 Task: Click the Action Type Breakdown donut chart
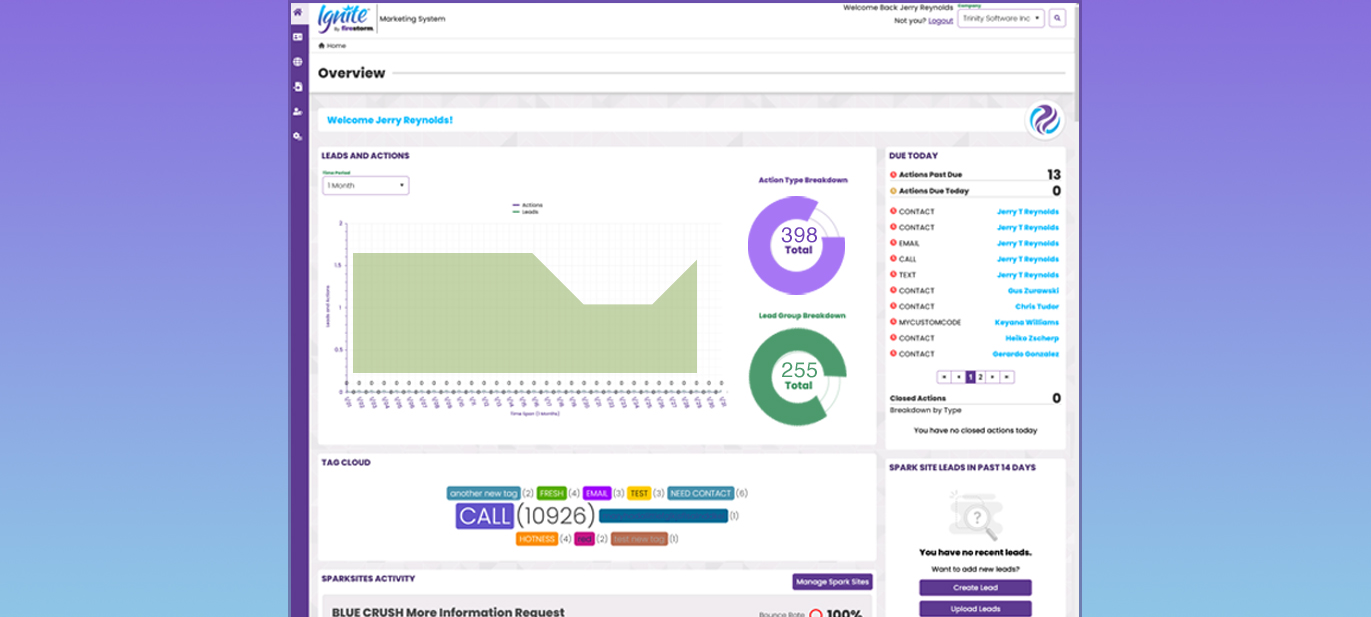click(x=797, y=245)
